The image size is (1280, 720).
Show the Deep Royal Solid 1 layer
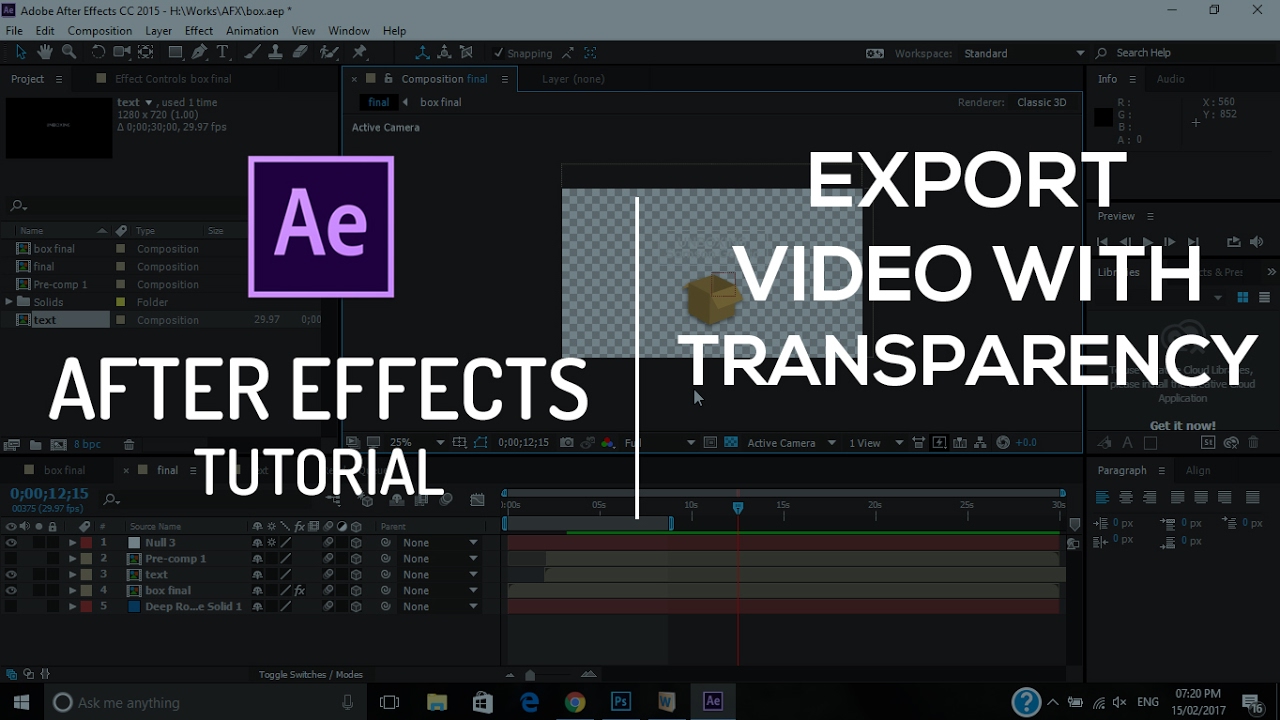(11, 607)
